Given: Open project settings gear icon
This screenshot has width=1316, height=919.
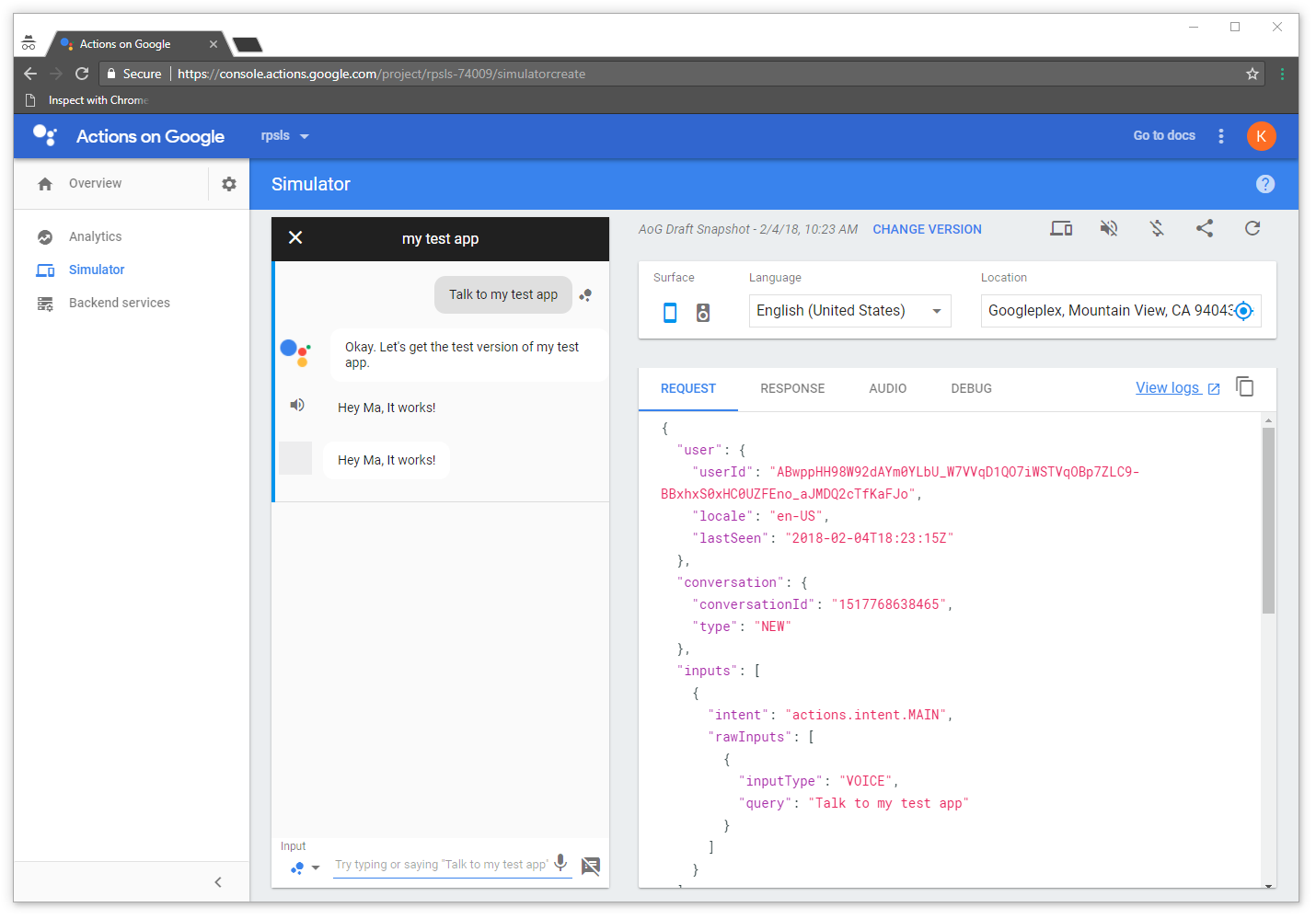Looking at the screenshot, I should point(229,184).
